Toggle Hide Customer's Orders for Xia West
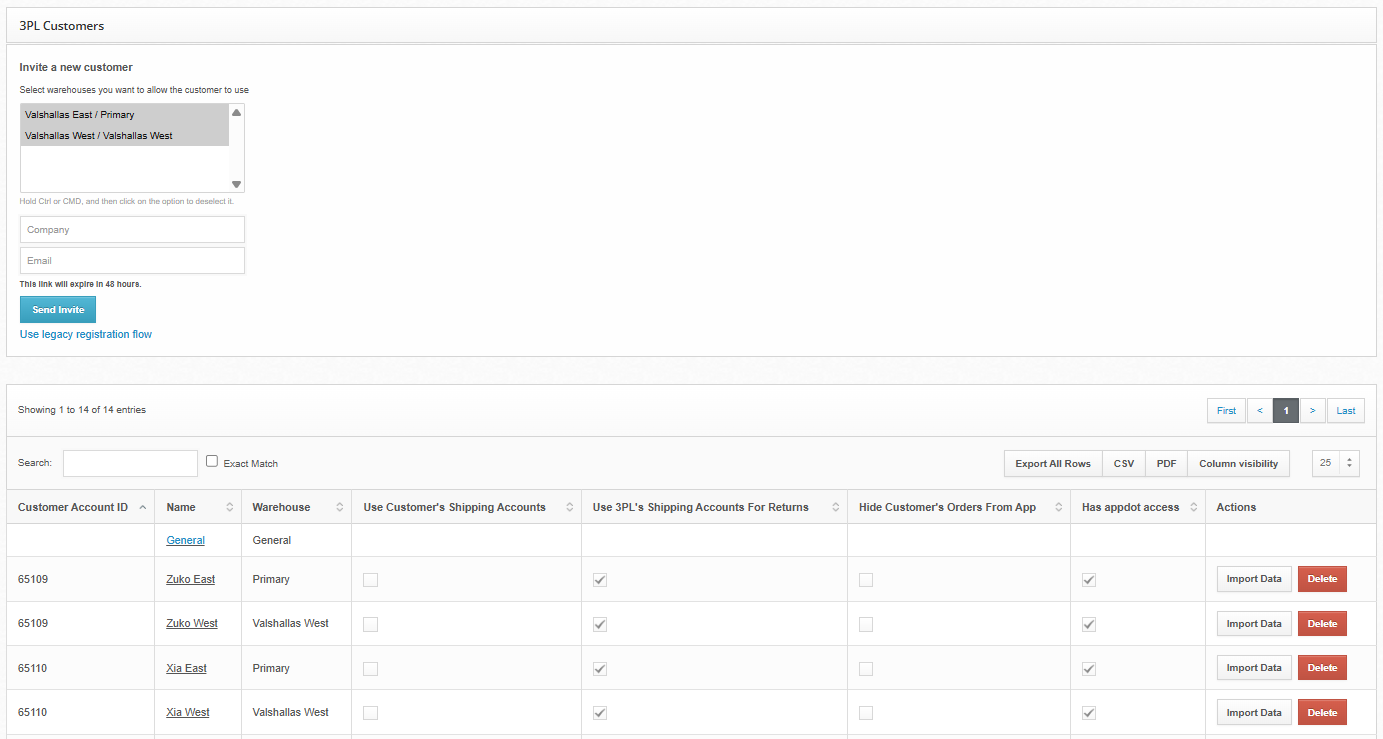Image resolution: width=1383 pixels, height=739 pixels. [866, 713]
